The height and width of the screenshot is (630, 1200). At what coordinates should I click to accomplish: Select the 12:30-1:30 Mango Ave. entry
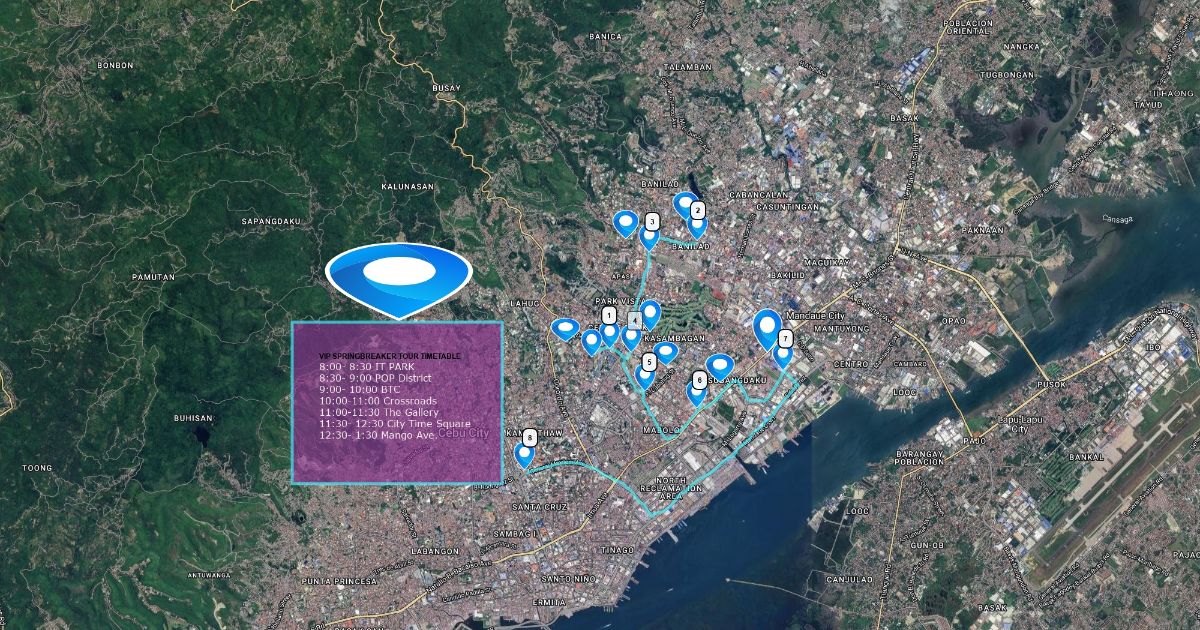tap(377, 435)
